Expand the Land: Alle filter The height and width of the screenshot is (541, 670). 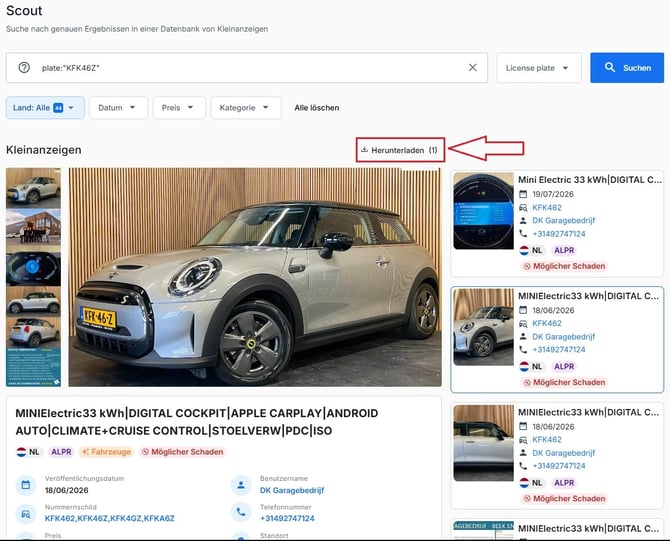click(45, 108)
